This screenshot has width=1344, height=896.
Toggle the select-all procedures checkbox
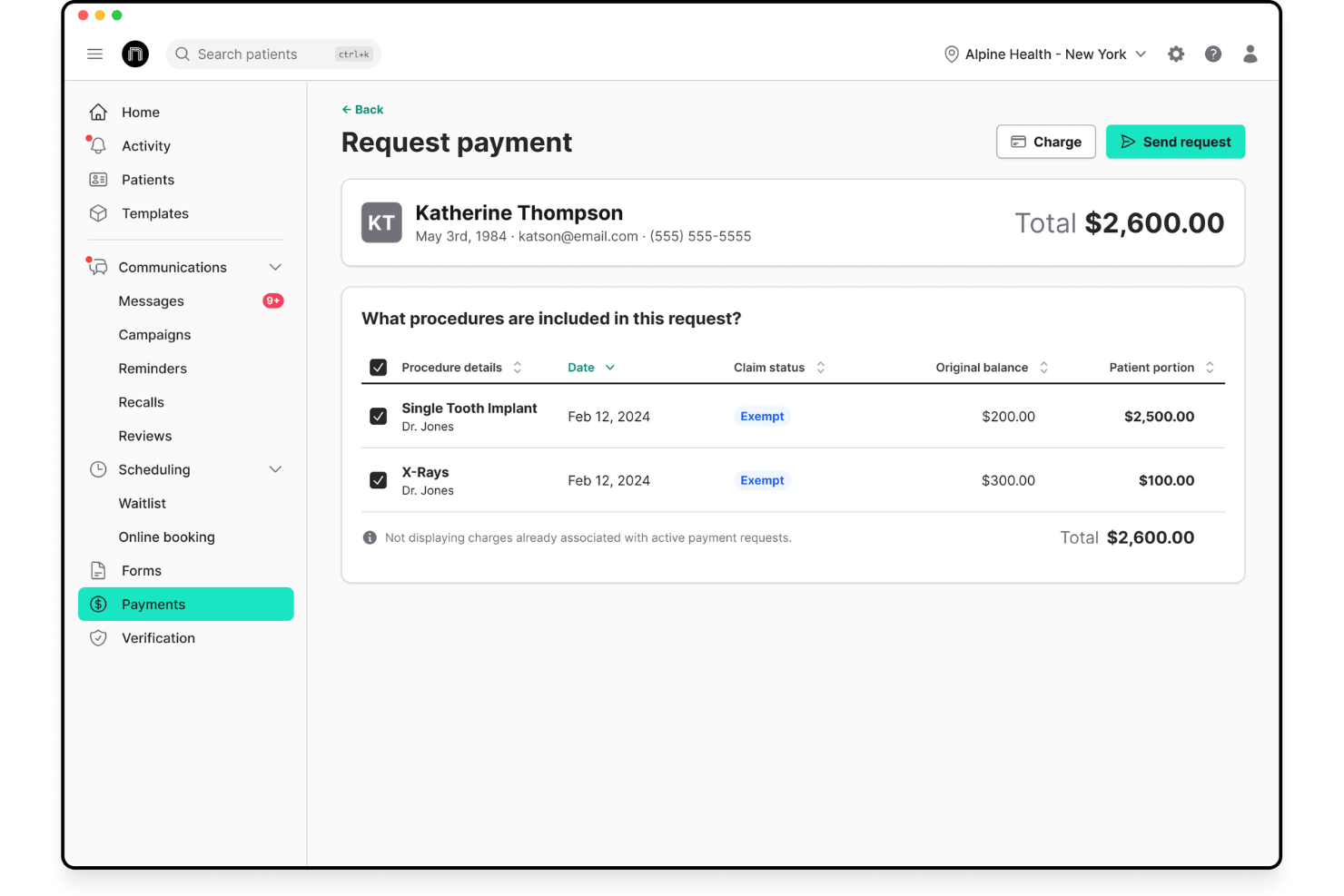pos(379,368)
